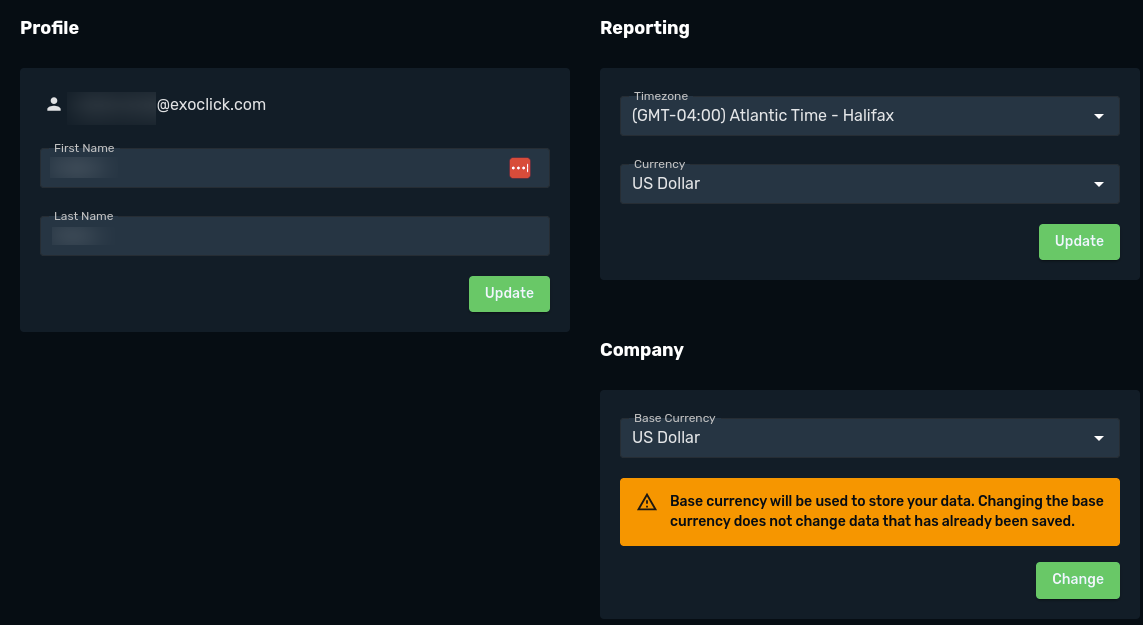Click the @exoclick.com email address
Image resolution: width=1143 pixels, height=625 pixels.
point(211,104)
